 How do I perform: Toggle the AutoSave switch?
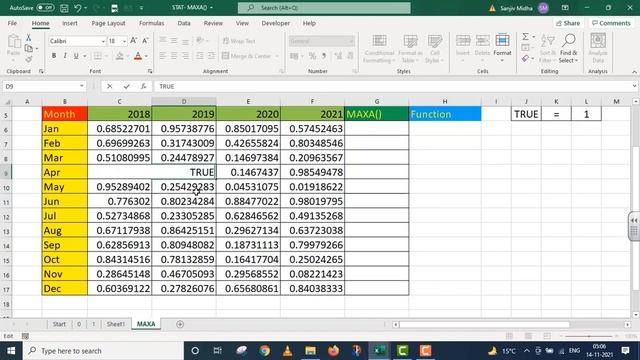pos(45,8)
